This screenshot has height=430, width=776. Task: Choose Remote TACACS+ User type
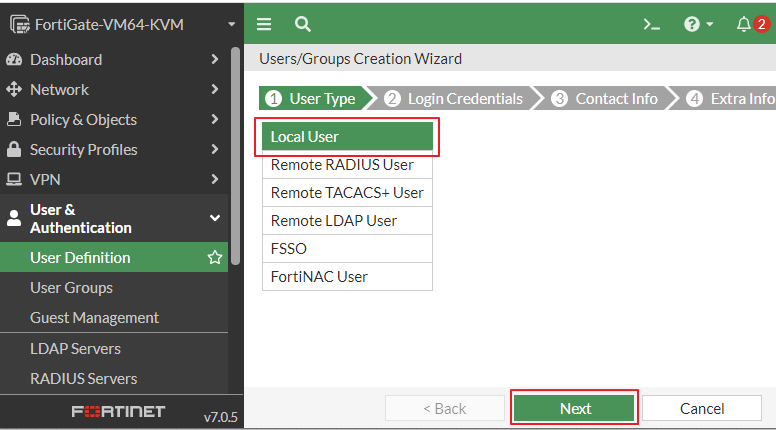coord(347,192)
